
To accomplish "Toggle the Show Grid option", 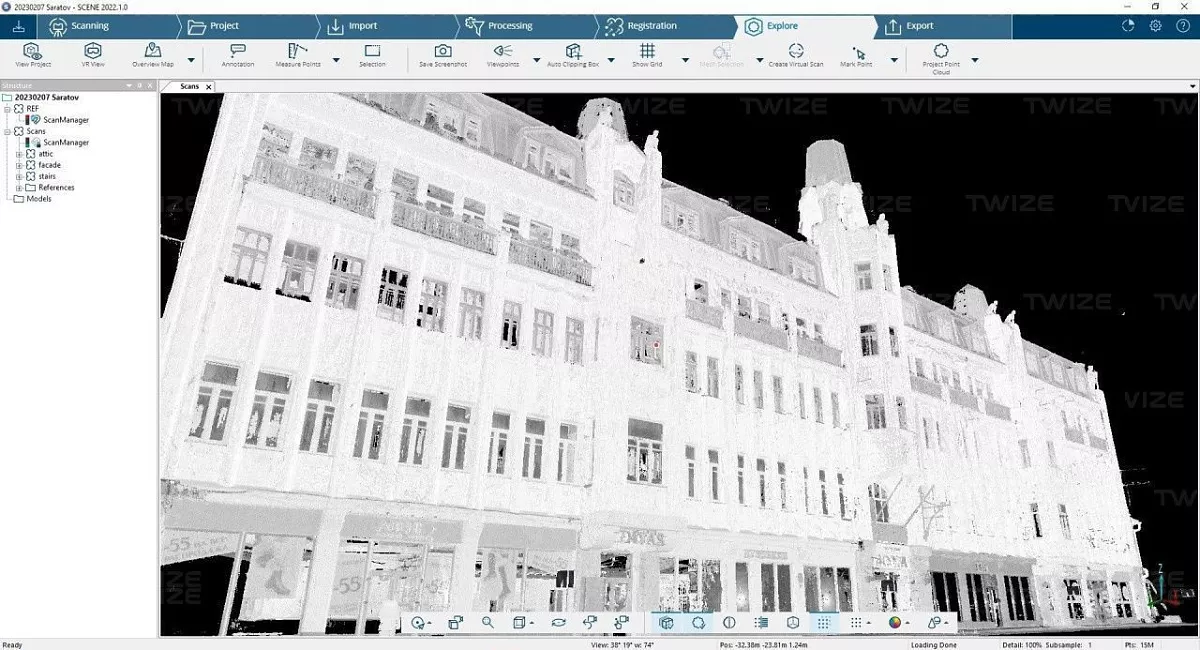I will click(647, 51).
